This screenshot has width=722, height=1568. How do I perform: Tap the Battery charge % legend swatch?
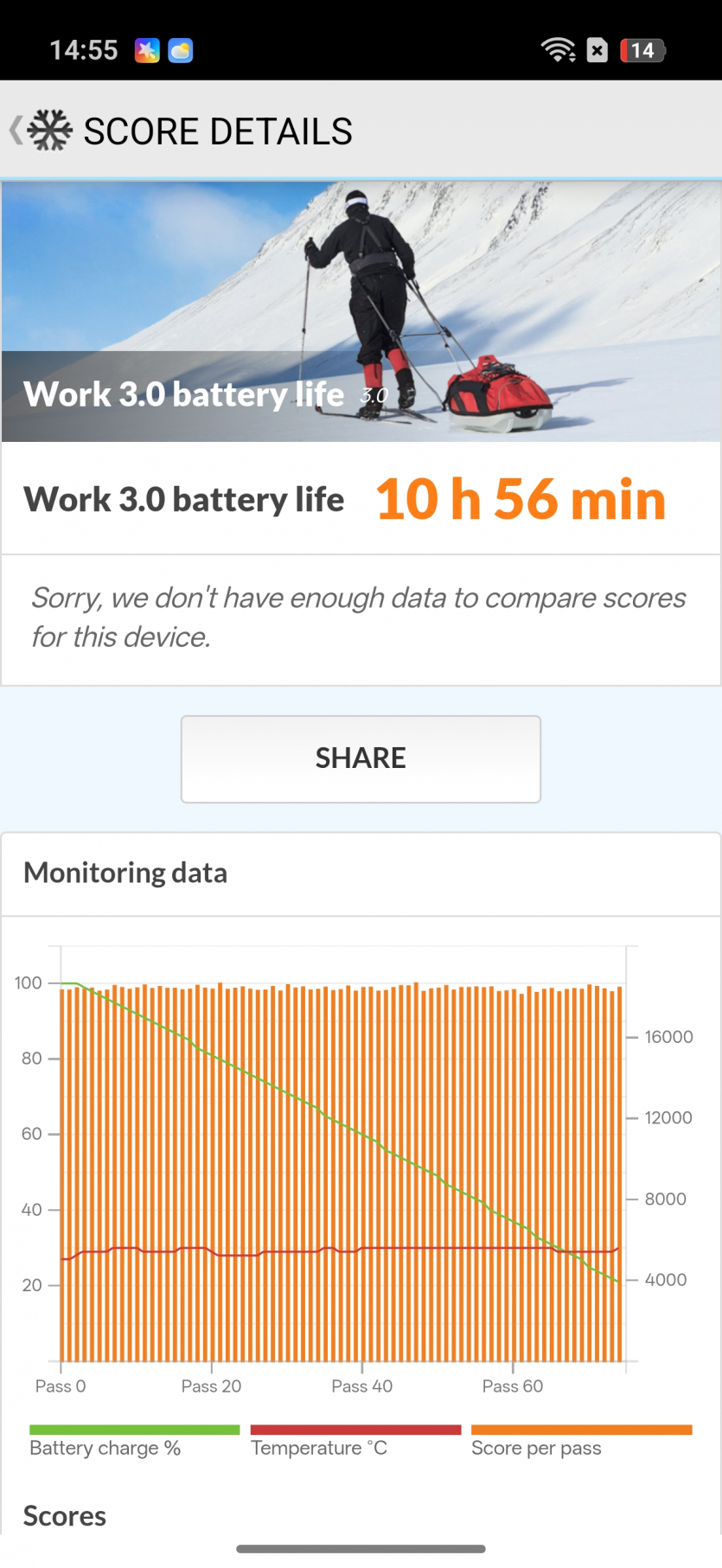(134, 1430)
